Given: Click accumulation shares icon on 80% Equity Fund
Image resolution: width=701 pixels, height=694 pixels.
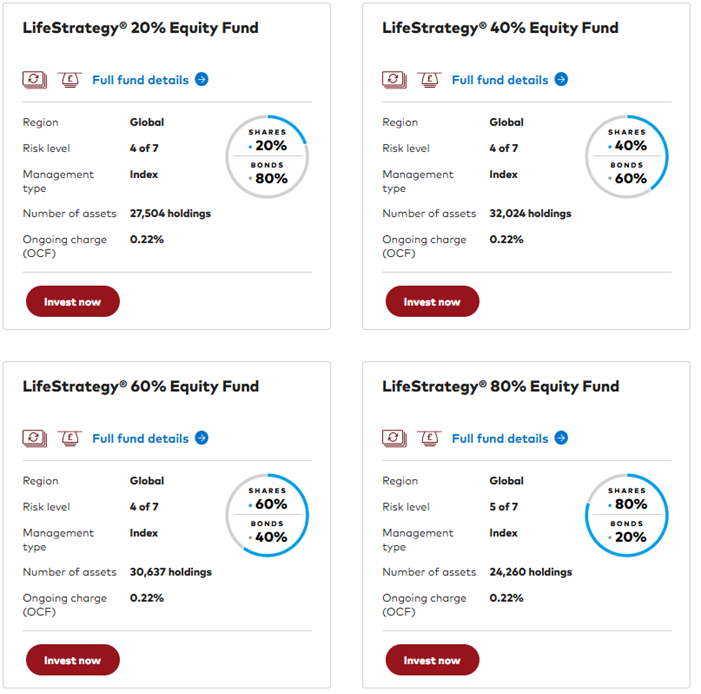Looking at the screenshot, I should pyautogui.click(x=395, y=438).
